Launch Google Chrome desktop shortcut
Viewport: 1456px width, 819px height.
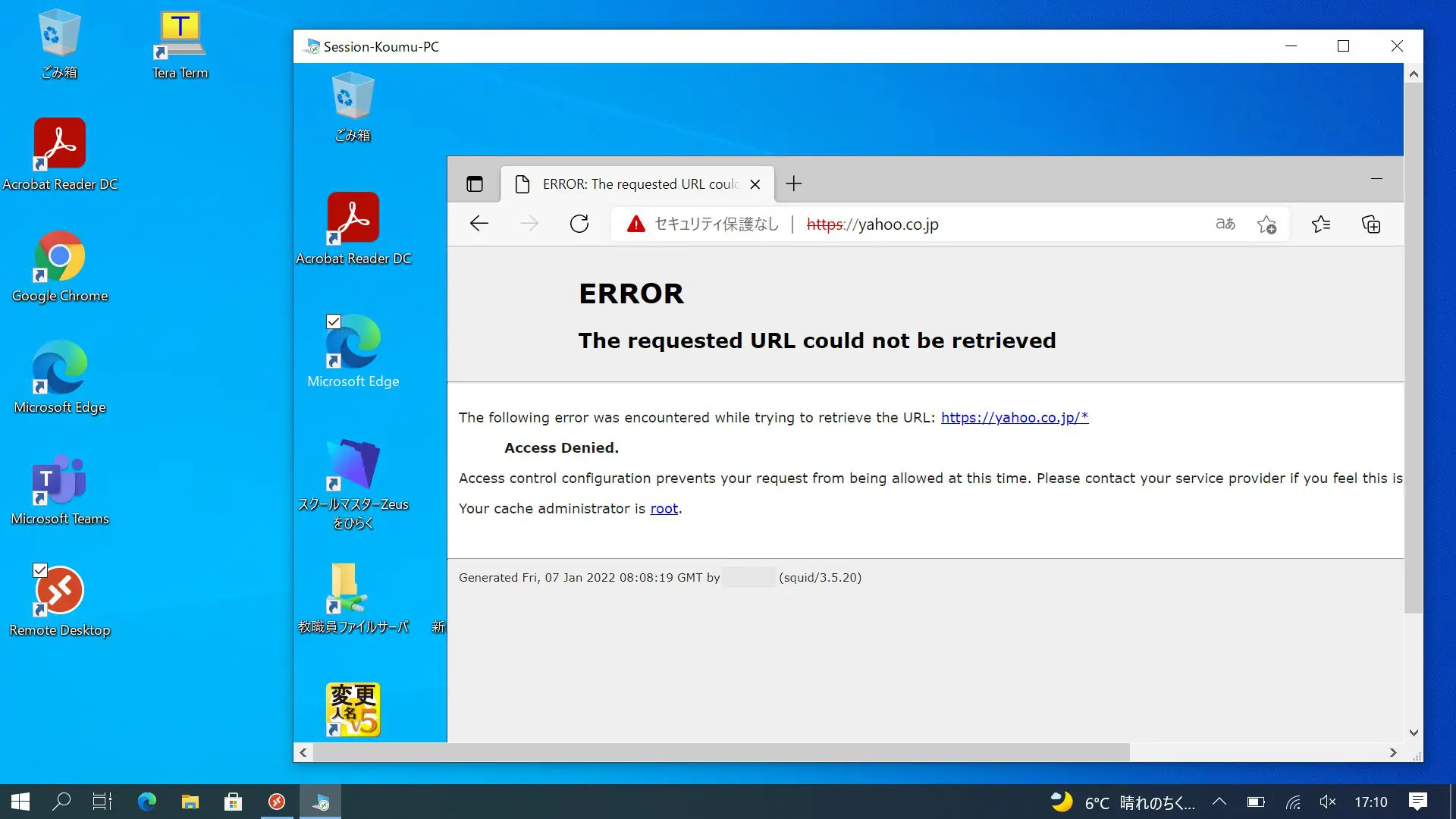click(x=60, y=265)
